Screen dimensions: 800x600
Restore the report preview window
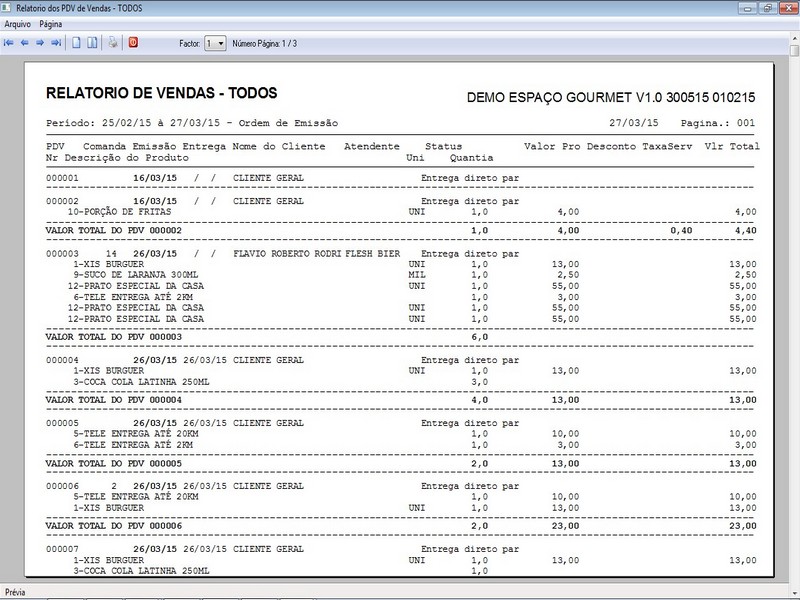click(767, 8)
